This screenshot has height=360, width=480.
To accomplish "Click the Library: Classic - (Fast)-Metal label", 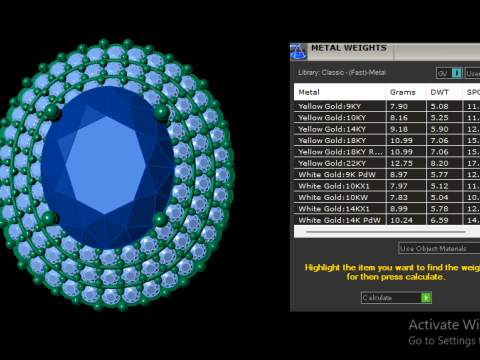I will [342, 73].
